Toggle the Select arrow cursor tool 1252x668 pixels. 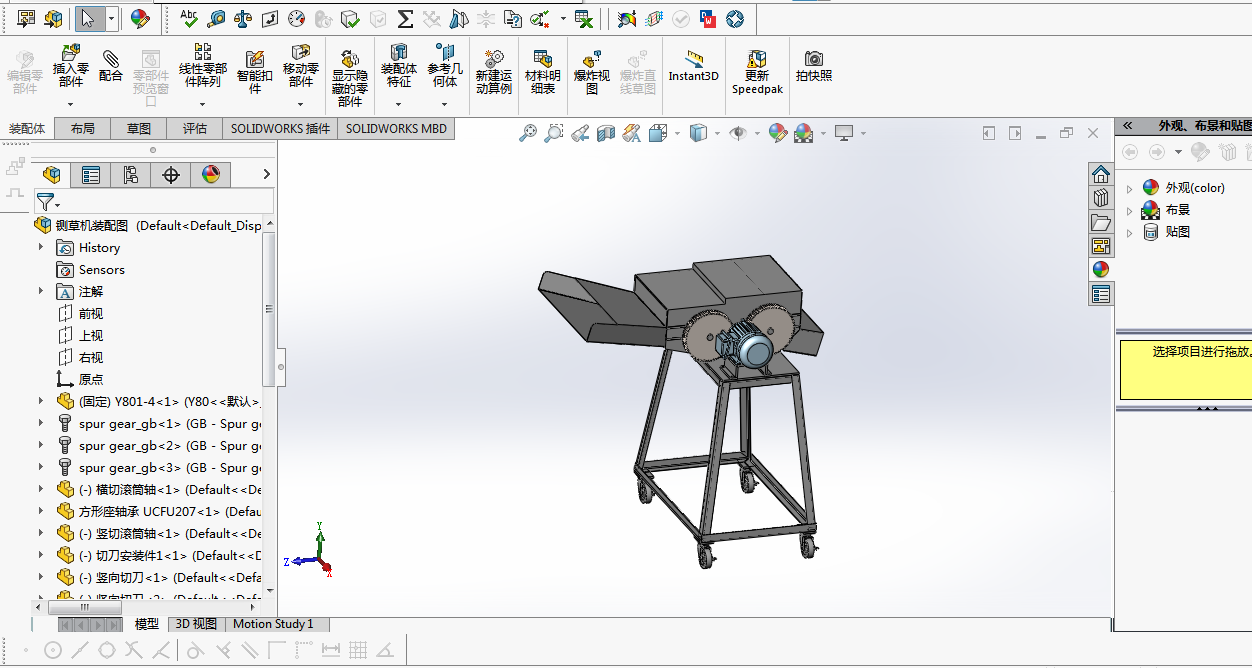[x=88, y=18]
